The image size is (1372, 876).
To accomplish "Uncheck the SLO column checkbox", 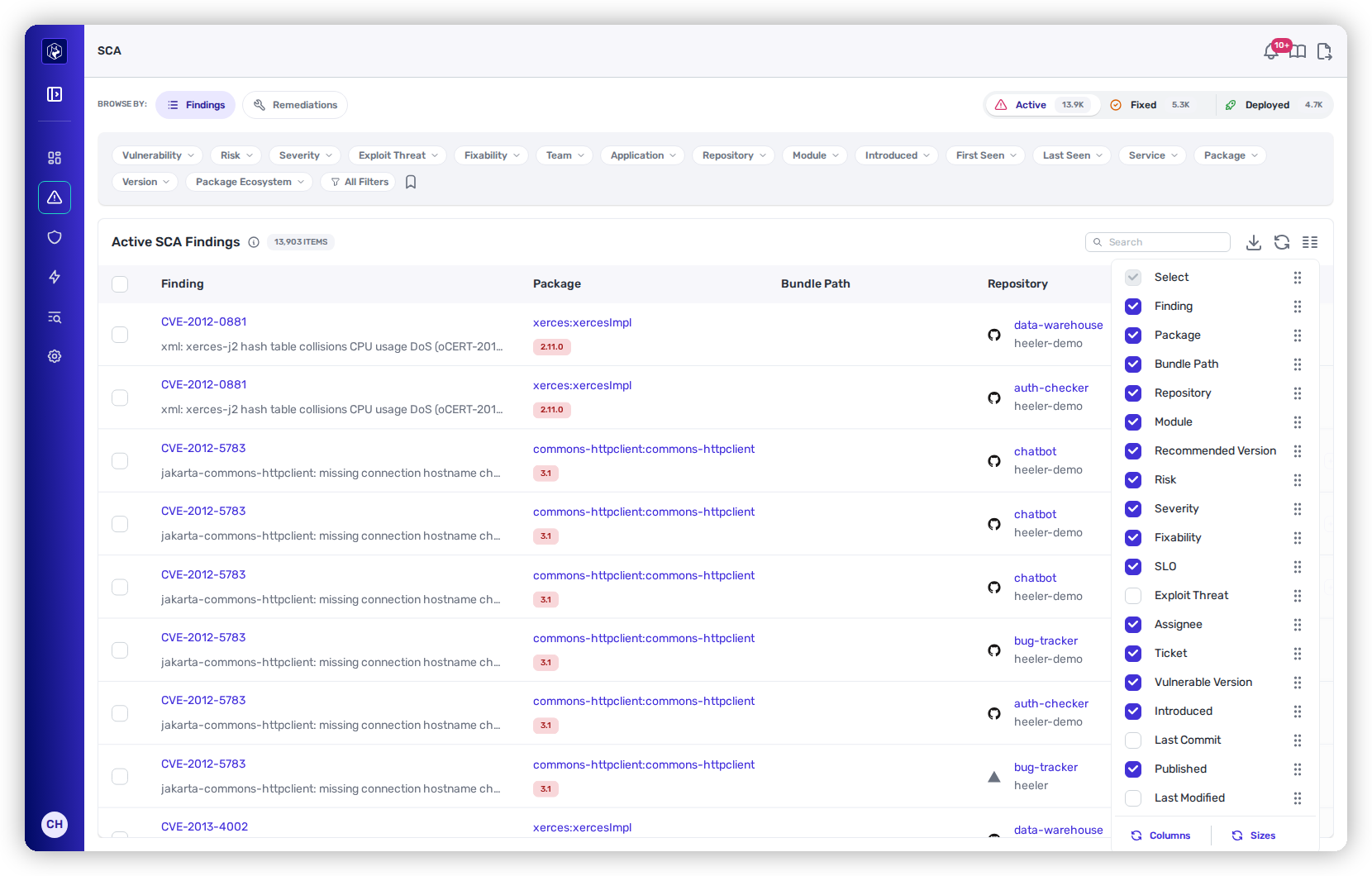I will click(x=1133, y=567).
